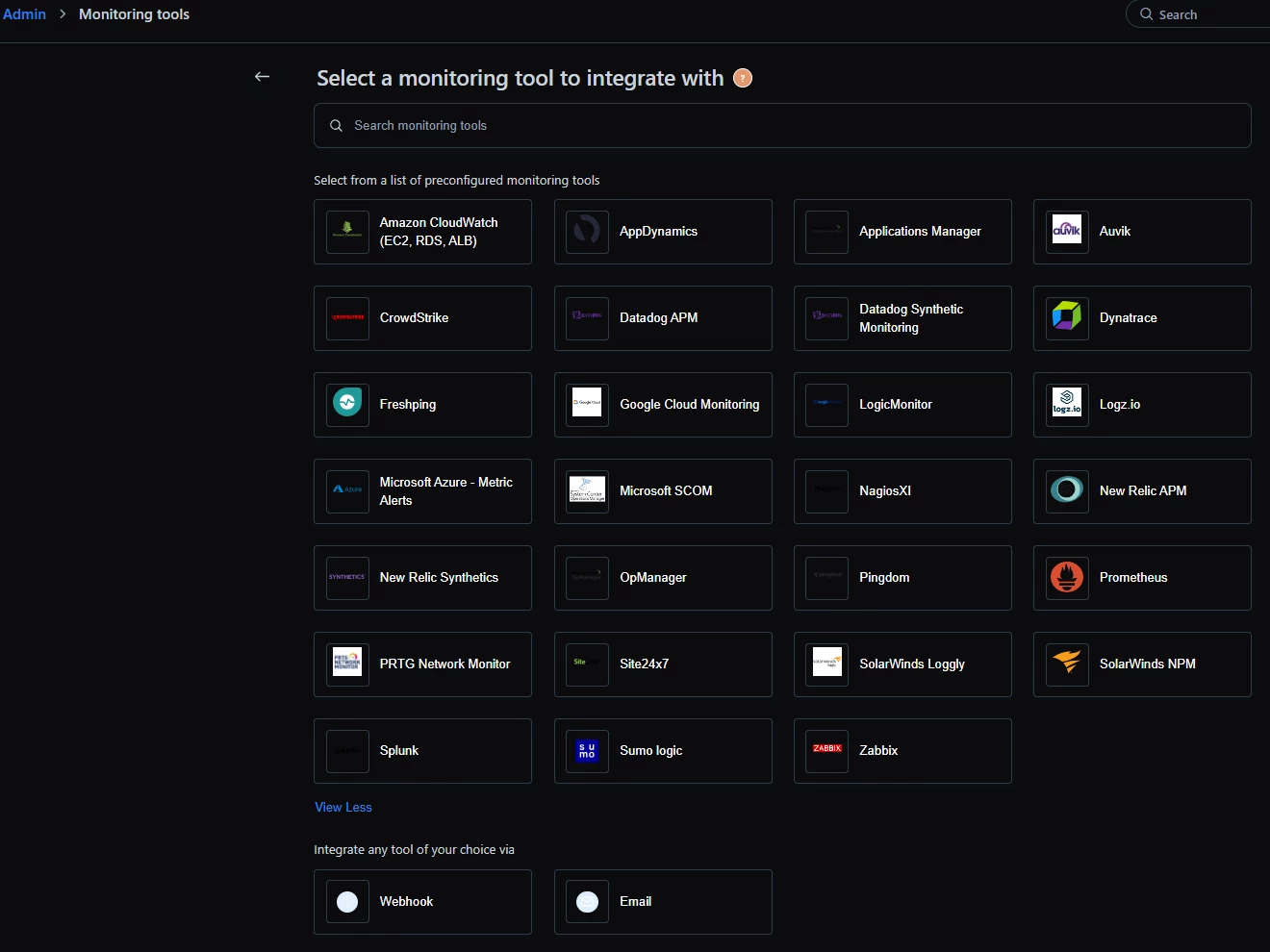This screenshot has height=952, width=1270.
Task: Click the Prometheus flame logo icon
Action: (x=1067, y=578)
